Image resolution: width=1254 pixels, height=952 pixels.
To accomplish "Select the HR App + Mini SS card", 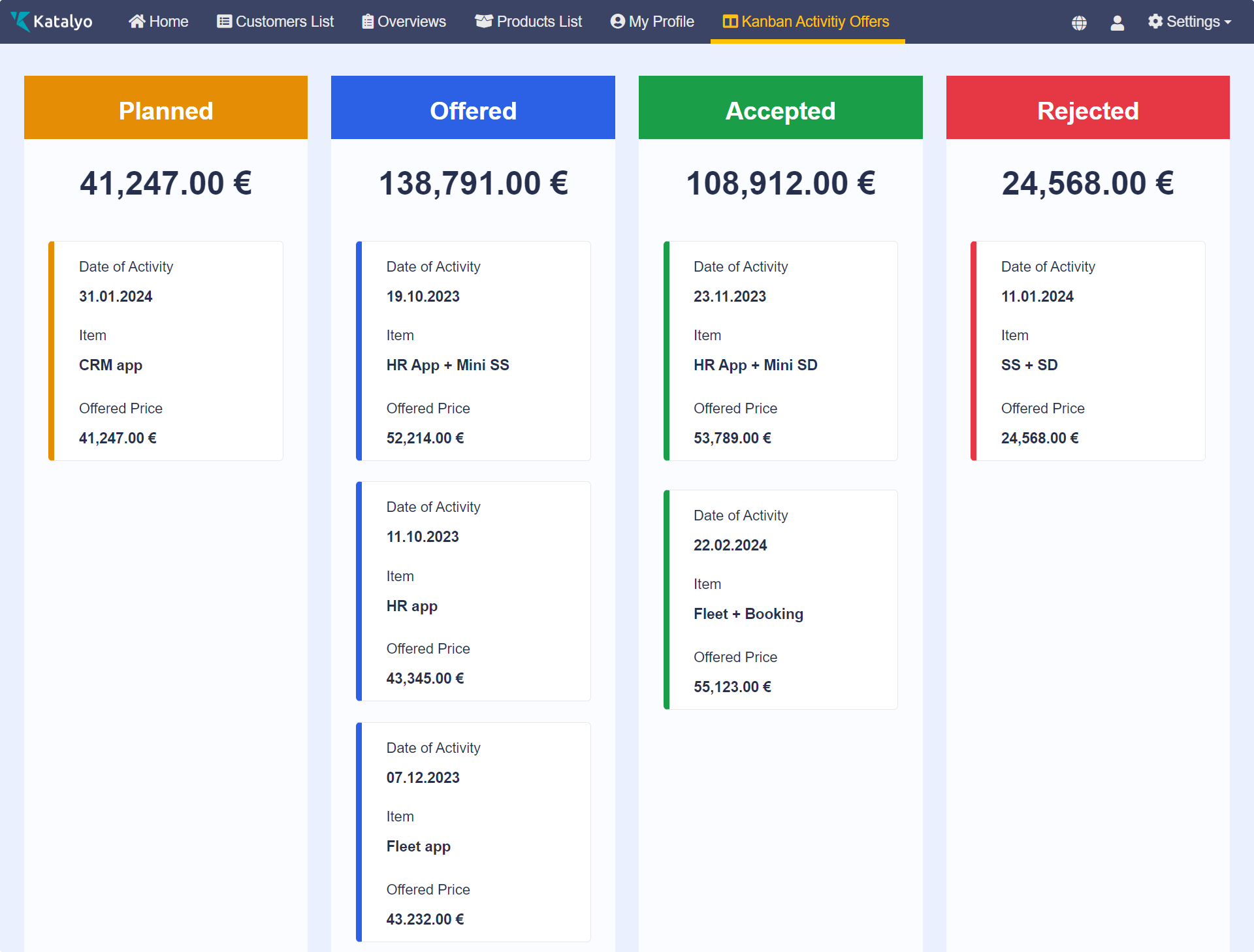I will tap(473, 351).
